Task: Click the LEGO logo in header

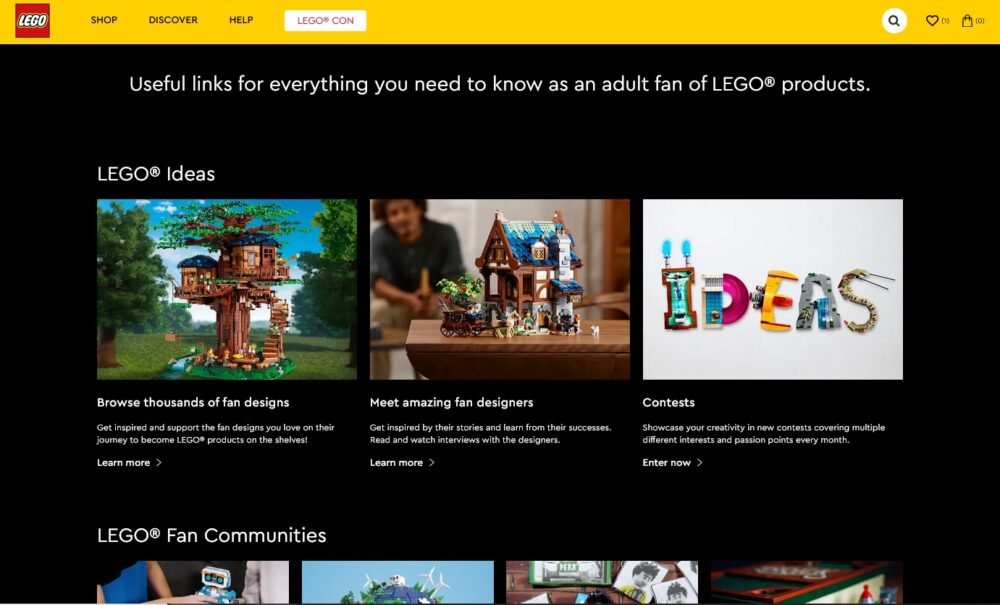Action: coord(32,21)
